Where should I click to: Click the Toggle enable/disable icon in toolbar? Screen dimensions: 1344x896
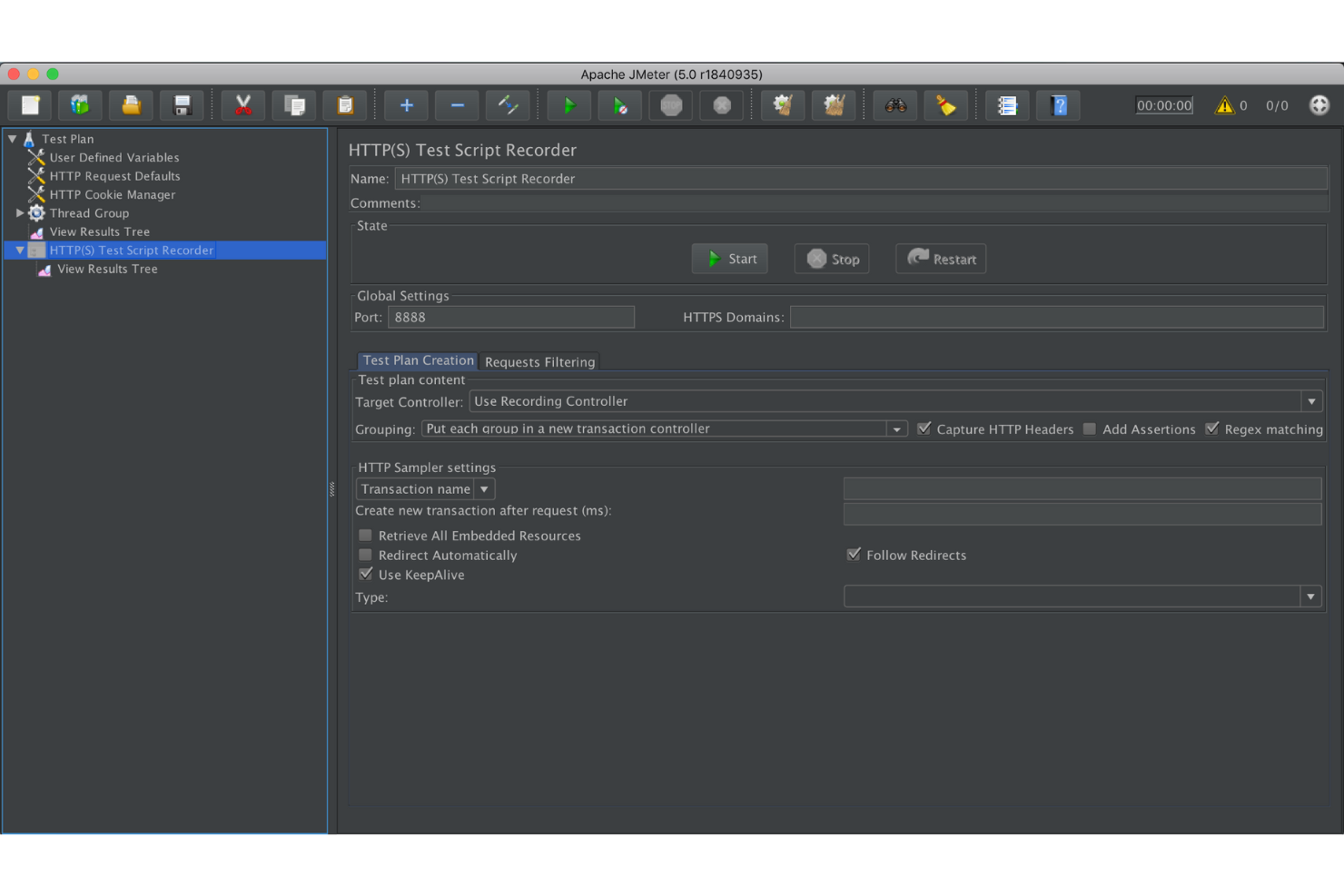[508, 105]
